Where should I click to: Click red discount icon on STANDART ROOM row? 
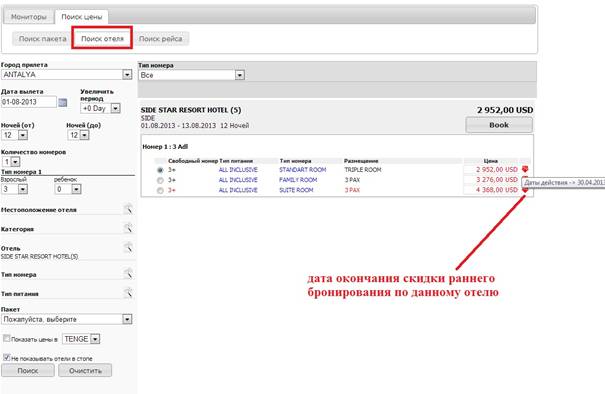point(525,169)
